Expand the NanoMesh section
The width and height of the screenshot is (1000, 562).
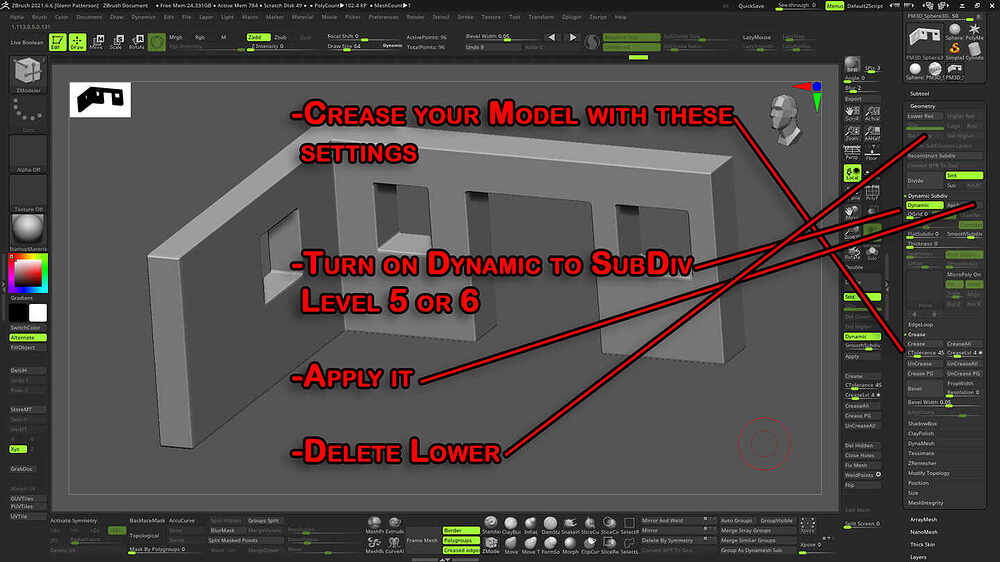[x=923, y=531]
